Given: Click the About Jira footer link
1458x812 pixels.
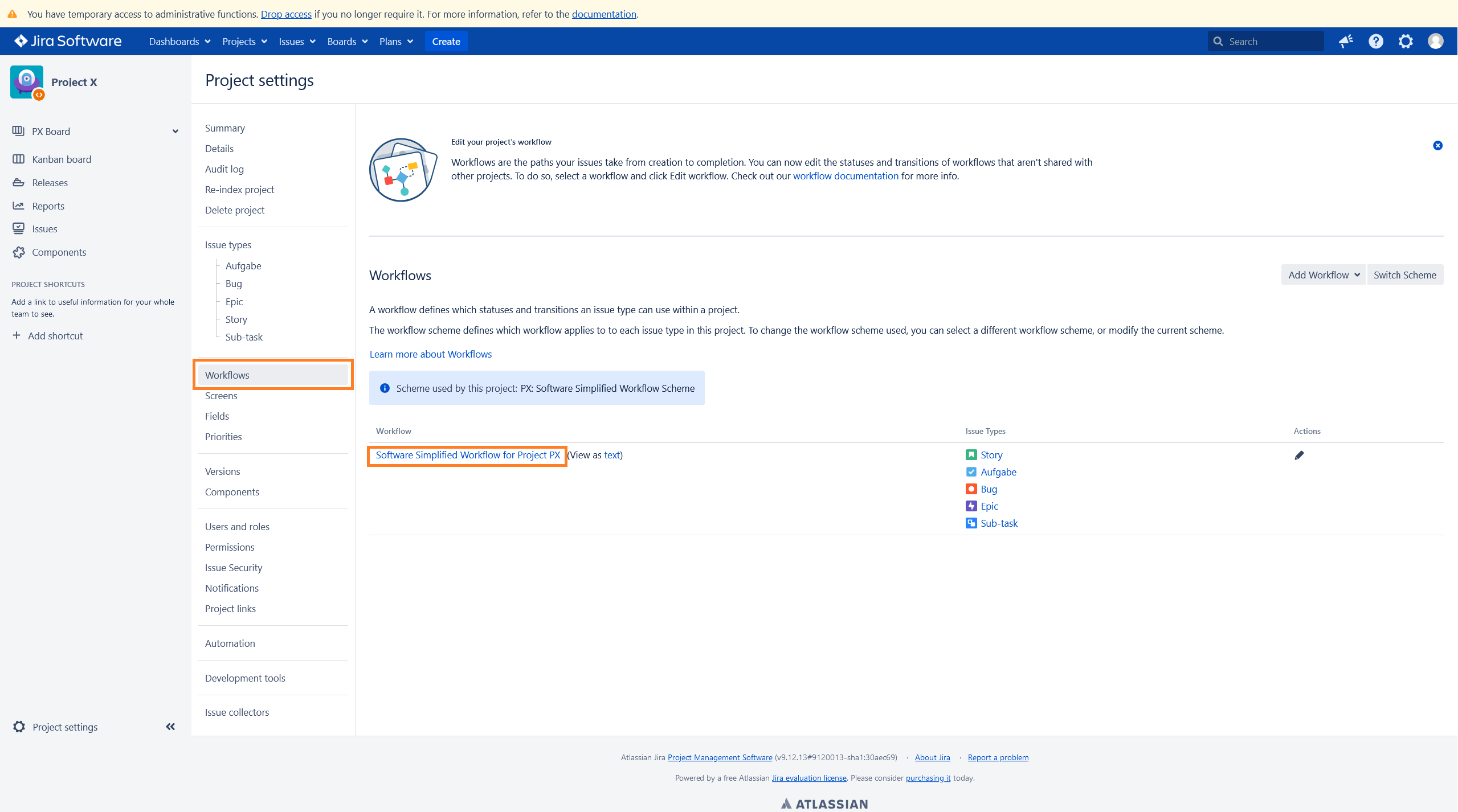Looking at the screenshot, I should coord(932,757).
